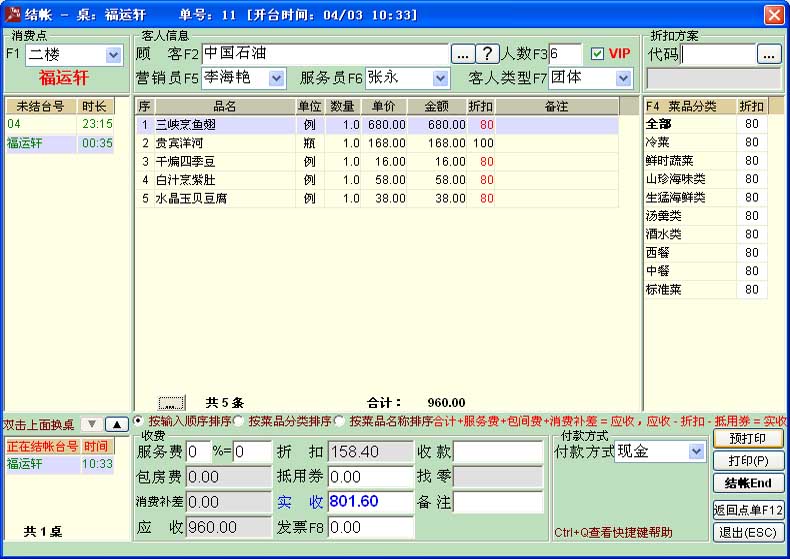Select sort by dish category radio button
The width and height of the screenshot is (790, 559).
239,421
